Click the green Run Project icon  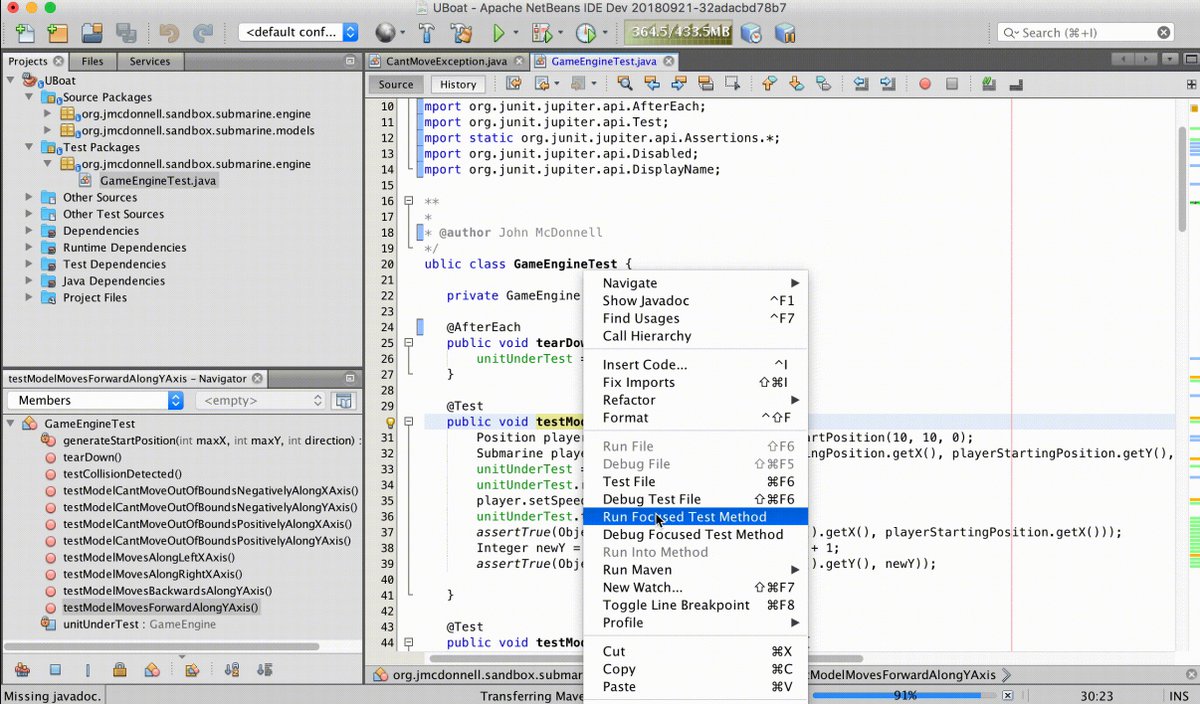498,32
